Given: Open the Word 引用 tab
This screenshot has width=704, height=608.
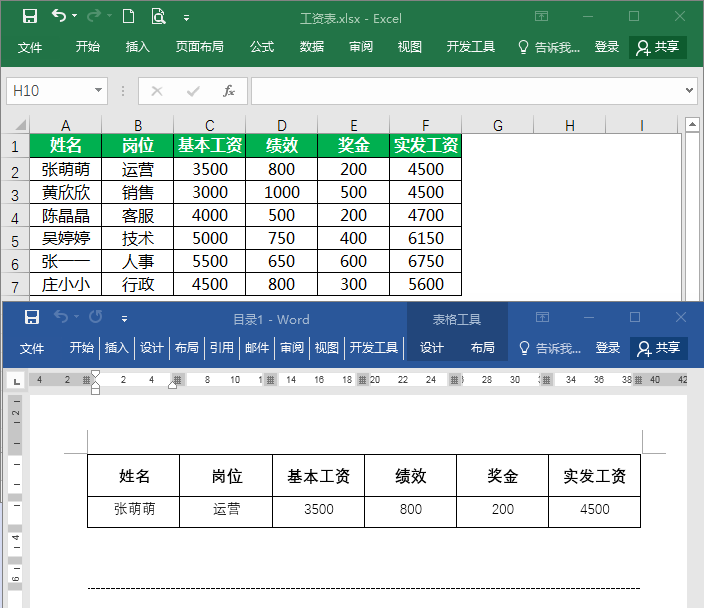Looking at the screenshot, I should (x=221, y=348).
